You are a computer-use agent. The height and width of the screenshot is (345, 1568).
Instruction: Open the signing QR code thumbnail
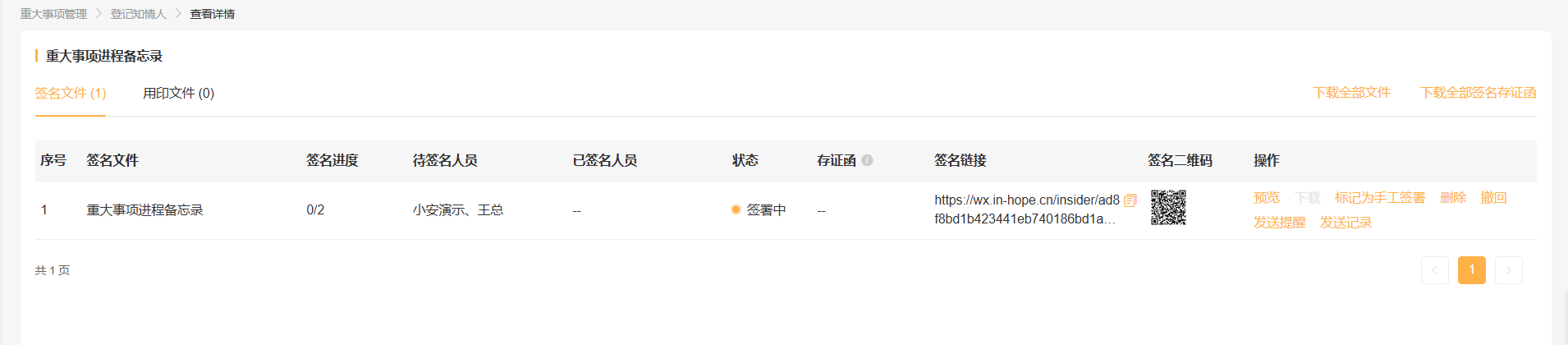click(x=1168, y=208)
